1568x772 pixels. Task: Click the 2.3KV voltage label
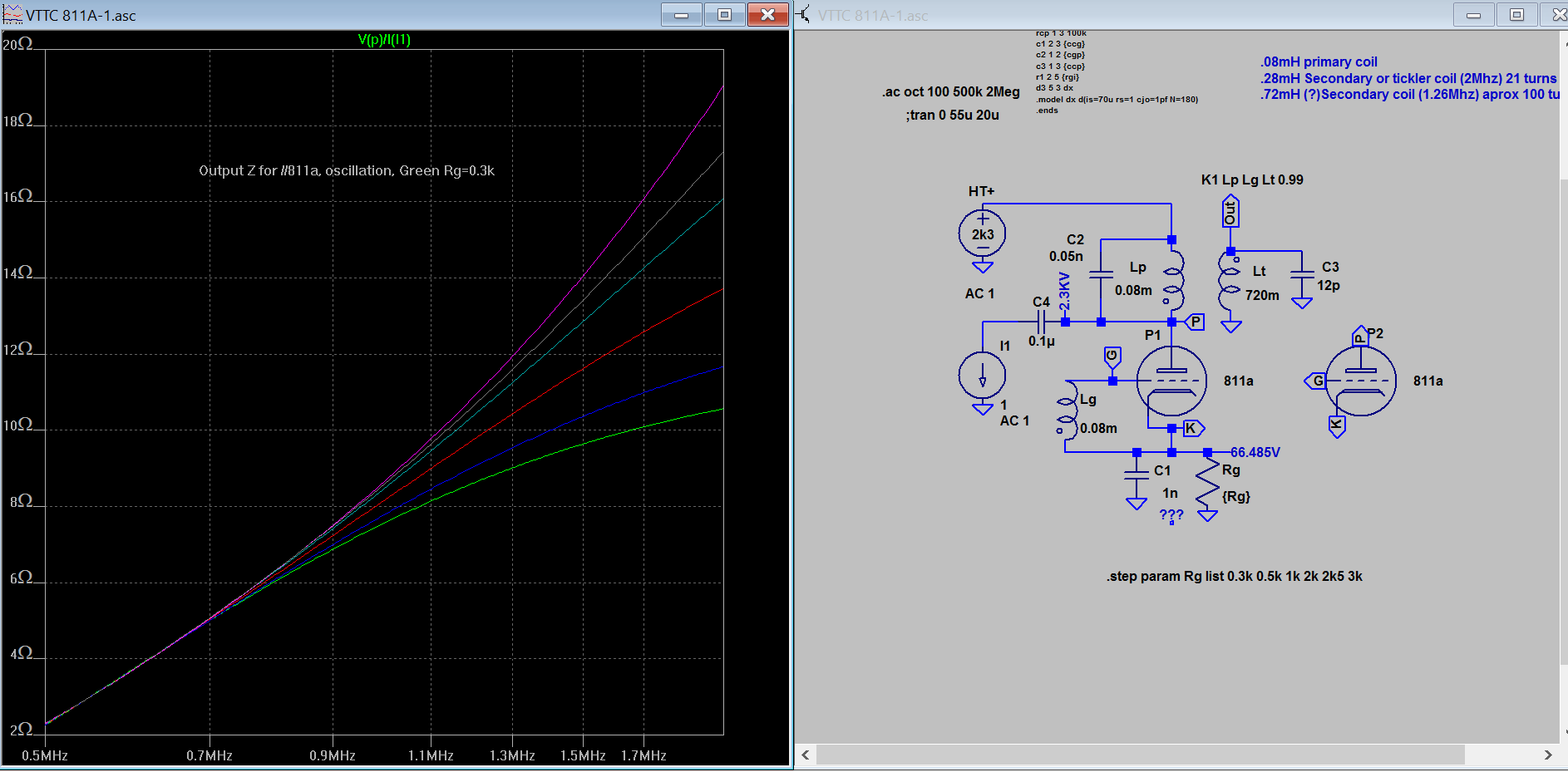pos(1064,292)
